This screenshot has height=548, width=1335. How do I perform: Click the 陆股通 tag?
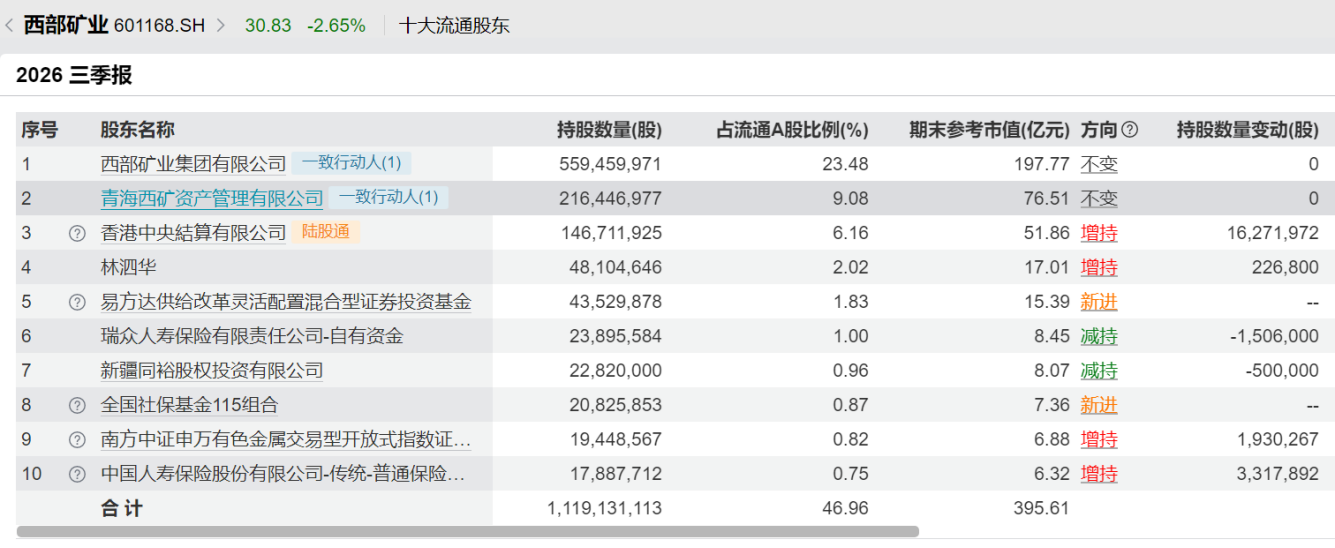click(x=326, y=232)
